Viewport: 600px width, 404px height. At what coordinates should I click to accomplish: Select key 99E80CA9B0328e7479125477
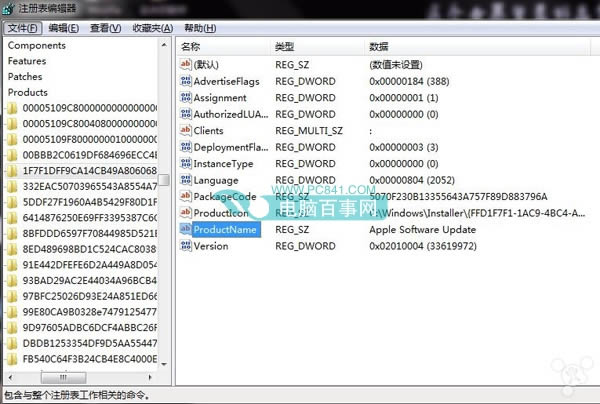point(90,312)
